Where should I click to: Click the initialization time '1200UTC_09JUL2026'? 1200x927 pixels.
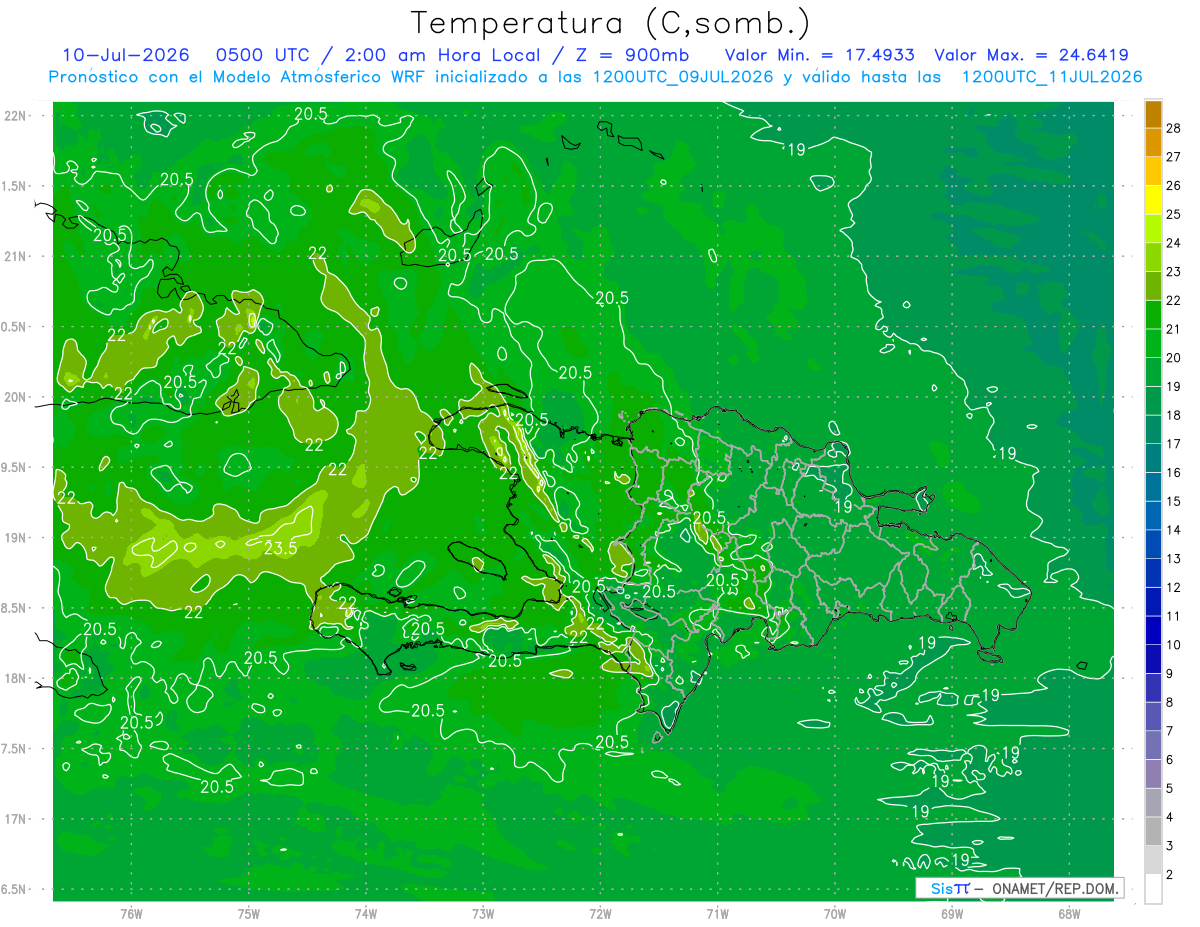click(x=683, y=77)
